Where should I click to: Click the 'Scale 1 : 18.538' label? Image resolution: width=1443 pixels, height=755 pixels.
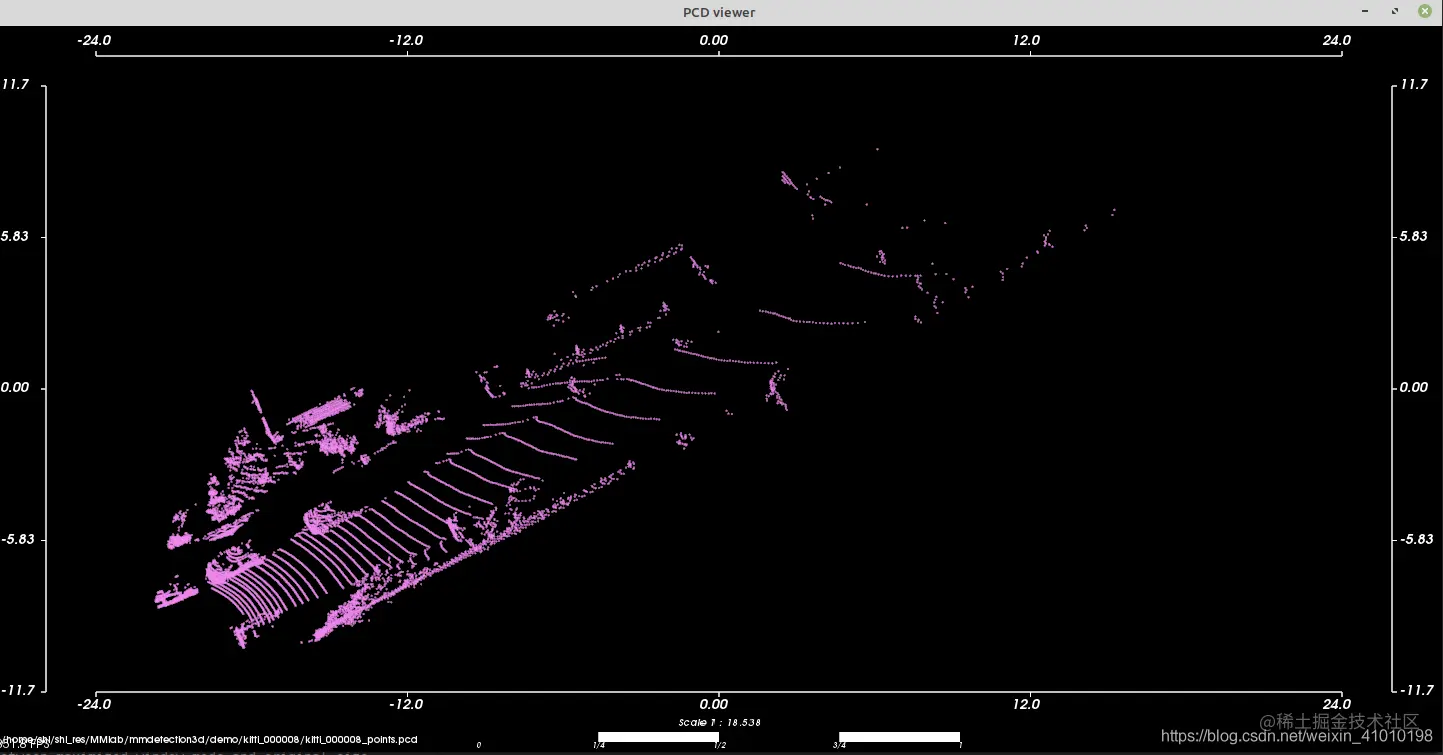pyautogui.click(x=720, y=722)
